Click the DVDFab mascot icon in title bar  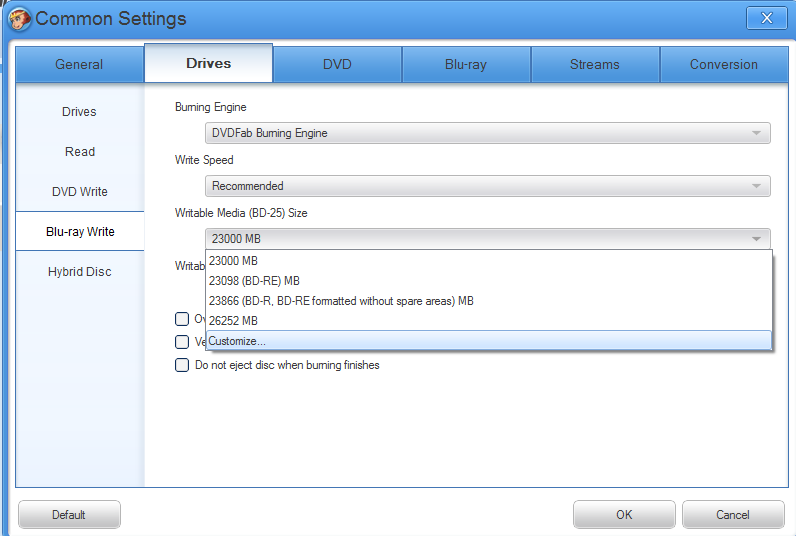[x=19, y=20]
